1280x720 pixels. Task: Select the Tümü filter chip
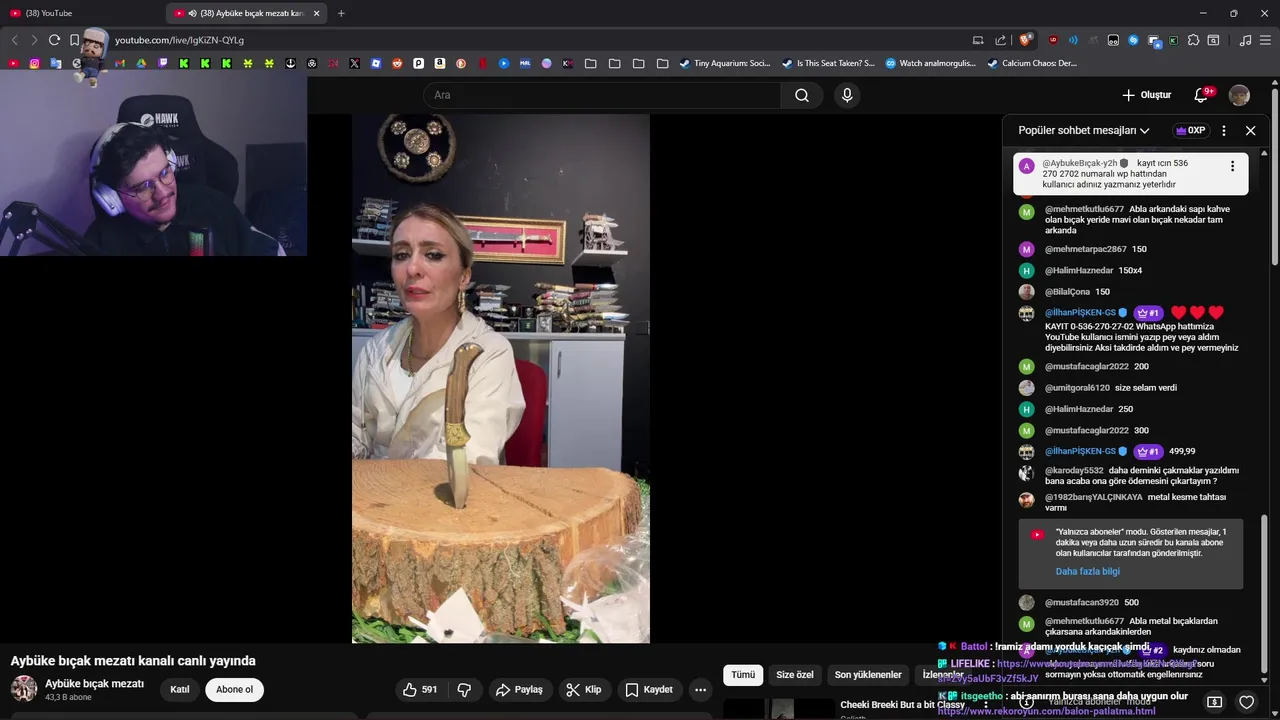pyautogui.click(x=743, y=675)
